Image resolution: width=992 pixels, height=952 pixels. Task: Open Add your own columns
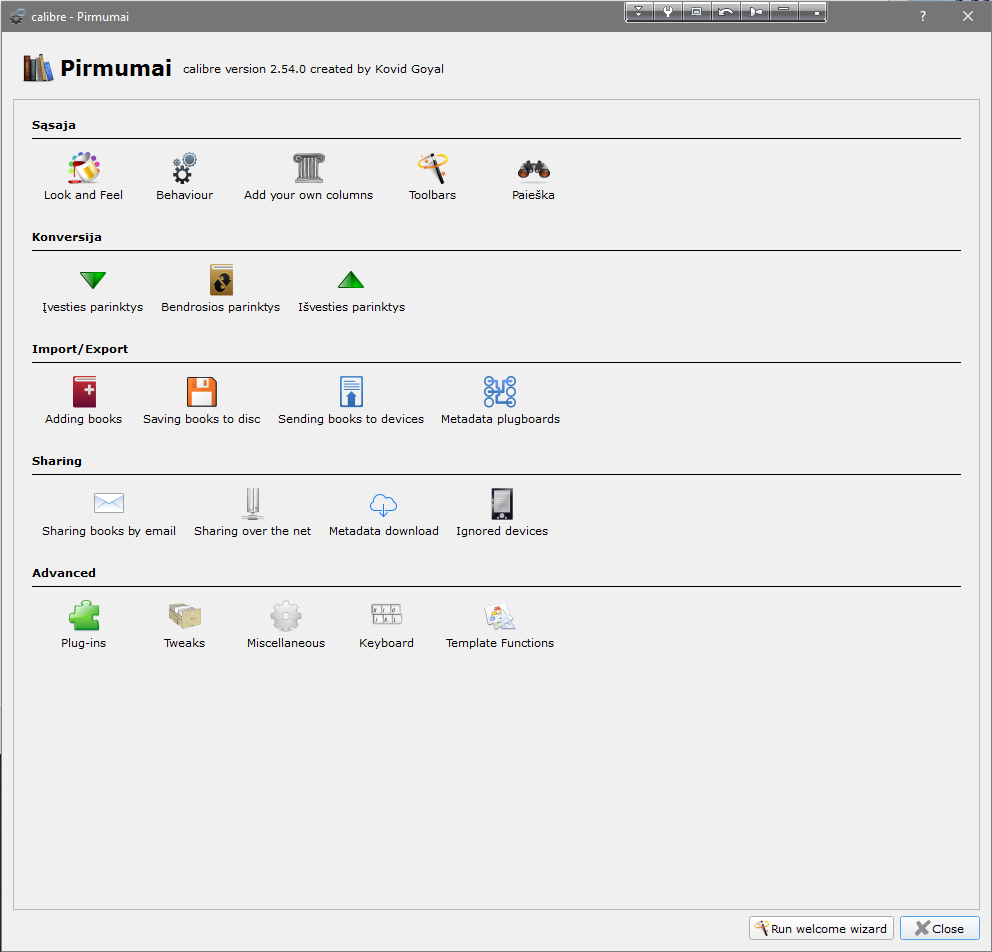[308, 176]
